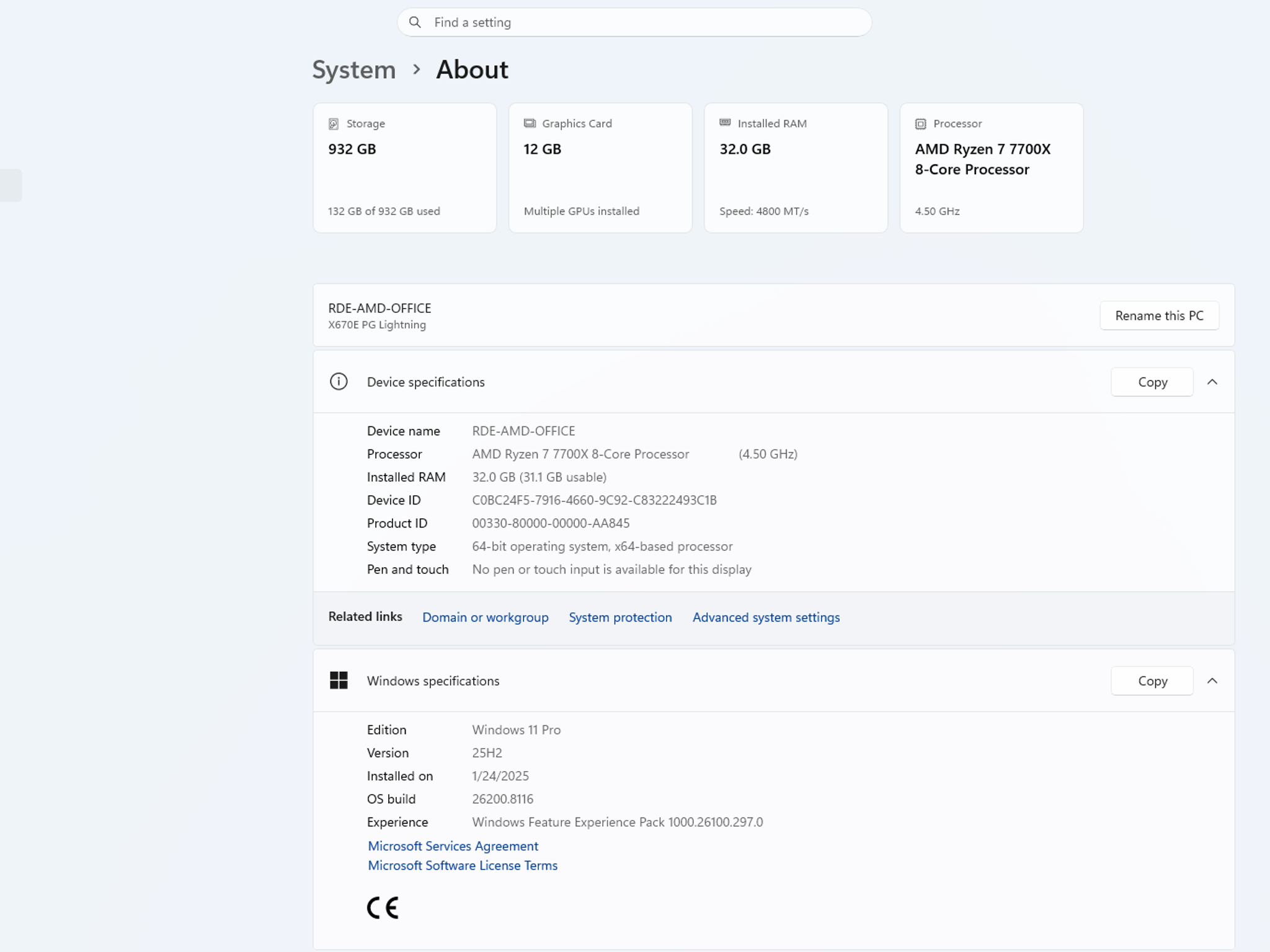Click the search magnifier icon

tap(415, 22)
